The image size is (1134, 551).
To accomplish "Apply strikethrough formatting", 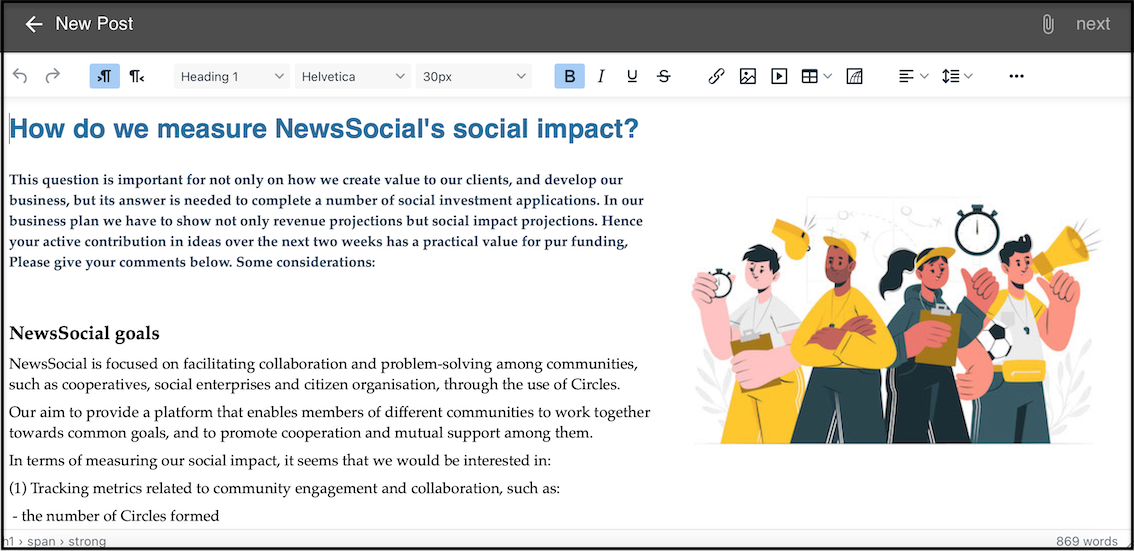I will pyautogui.click(x=664, y=76).
